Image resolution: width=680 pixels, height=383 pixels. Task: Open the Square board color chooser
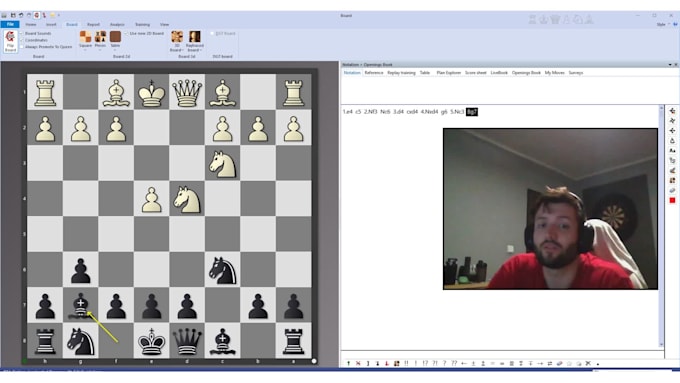tap(85, 40)
